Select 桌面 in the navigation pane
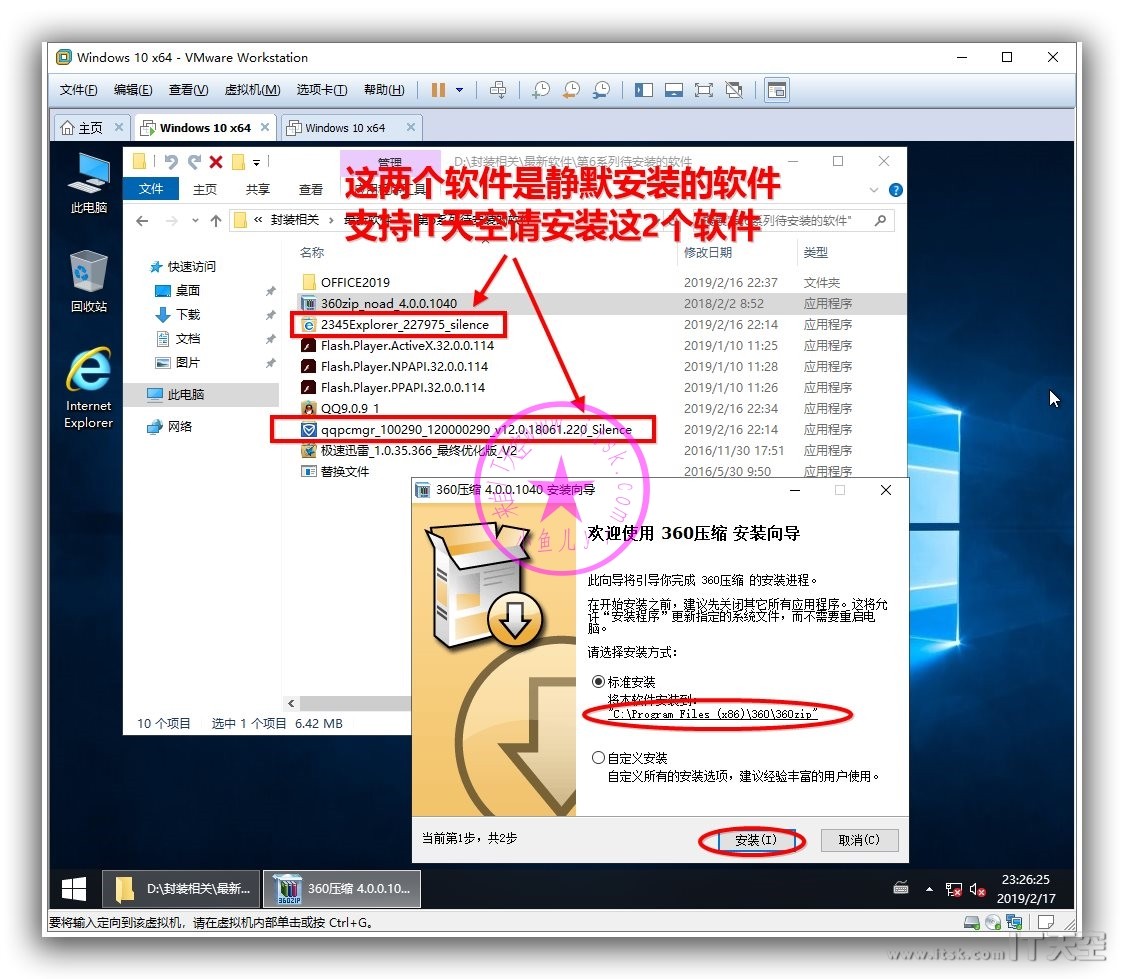The width and height of the screenshot is (1124, 979). coord(187,290)
